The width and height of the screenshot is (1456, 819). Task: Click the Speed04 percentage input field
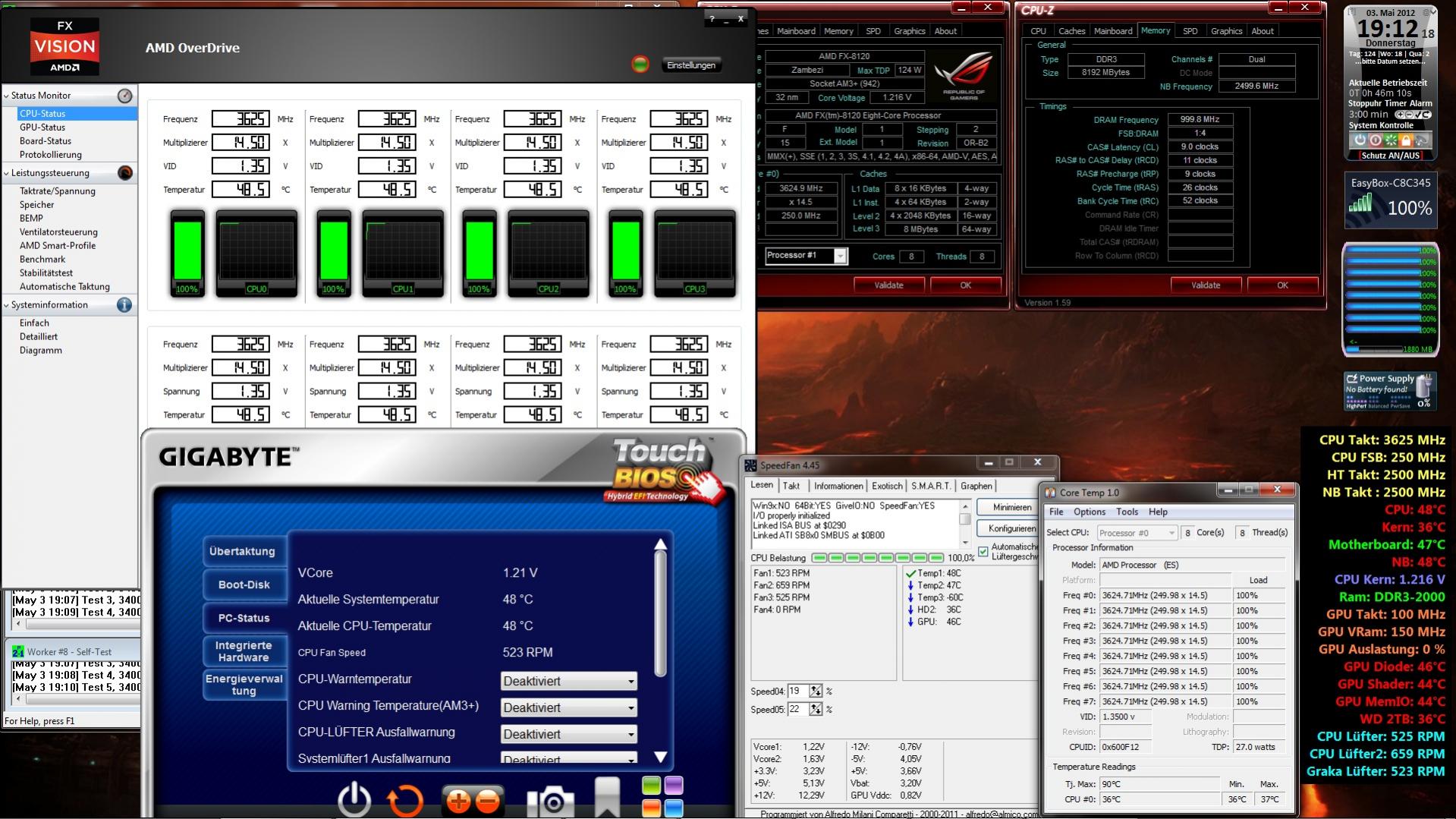click(x=798, y=691)
